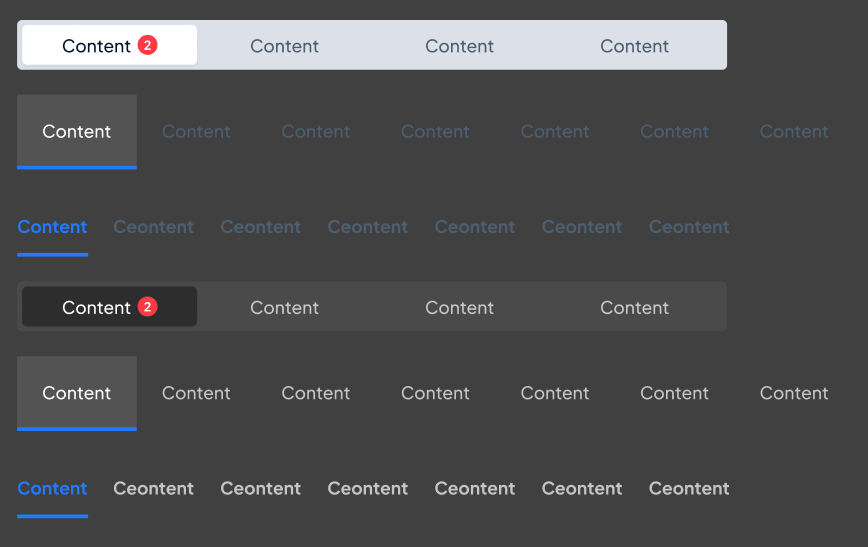Select the first dimmed Ceontent tab
868x547 pixels.
[153, 227]
